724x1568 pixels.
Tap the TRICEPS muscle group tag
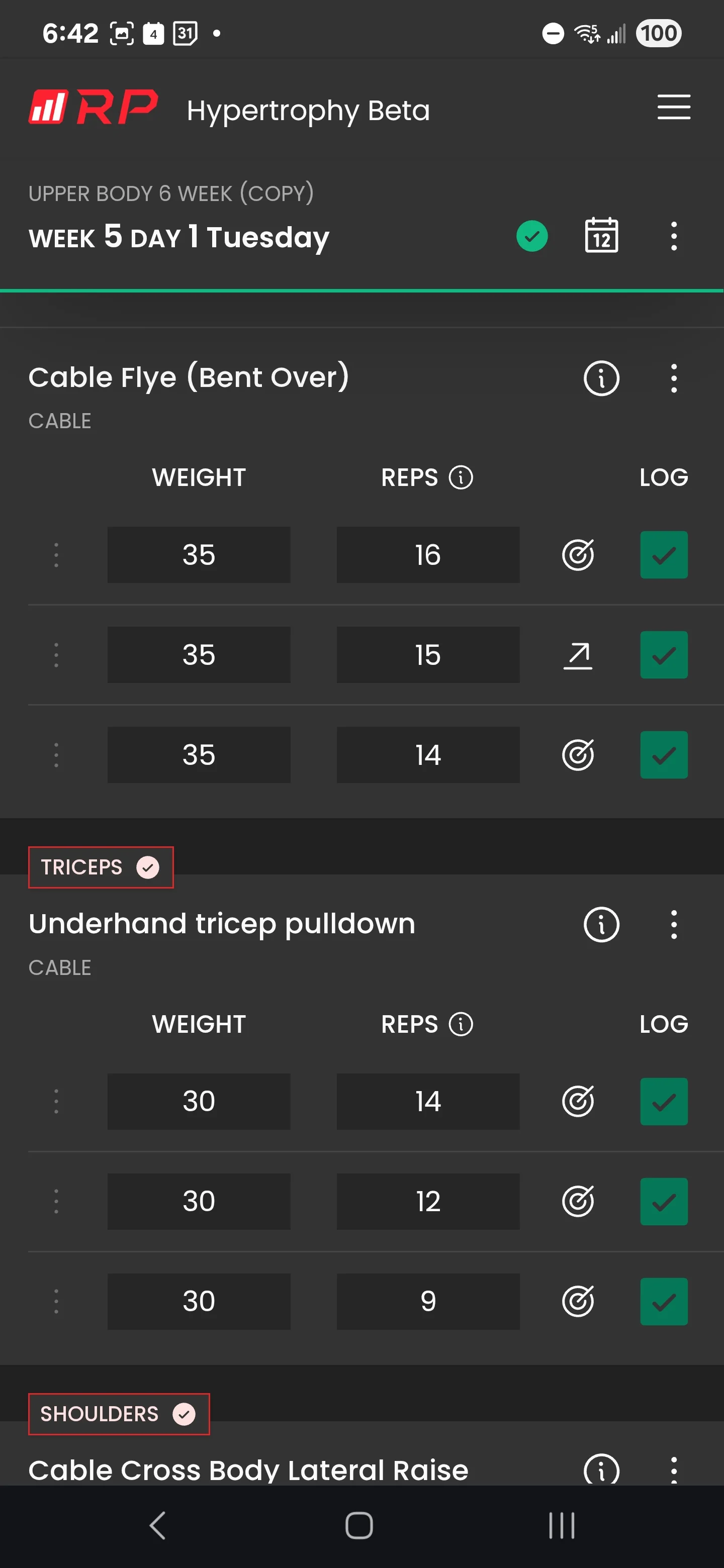tap(101, 867)
